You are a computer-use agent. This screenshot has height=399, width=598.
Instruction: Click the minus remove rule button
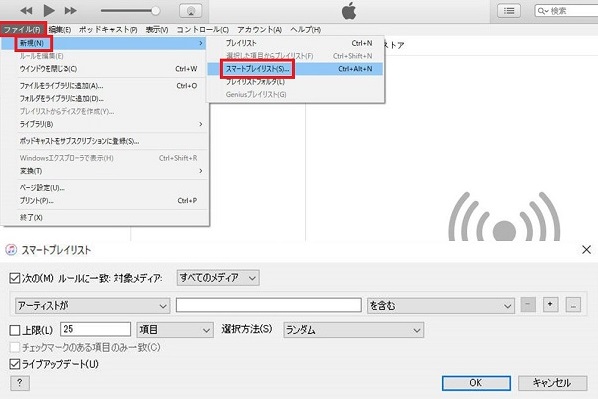coord(528,305)
